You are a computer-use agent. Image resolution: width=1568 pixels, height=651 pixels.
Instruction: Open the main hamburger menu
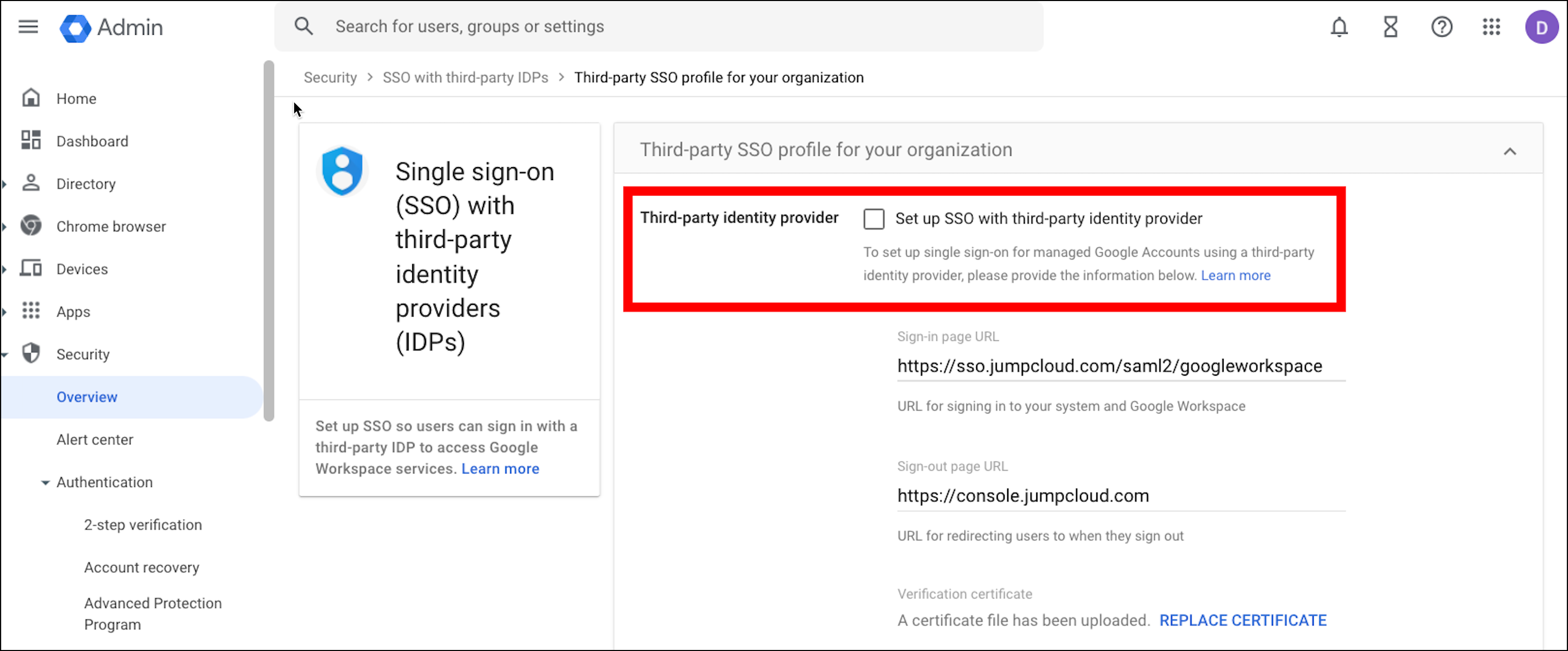28,27
